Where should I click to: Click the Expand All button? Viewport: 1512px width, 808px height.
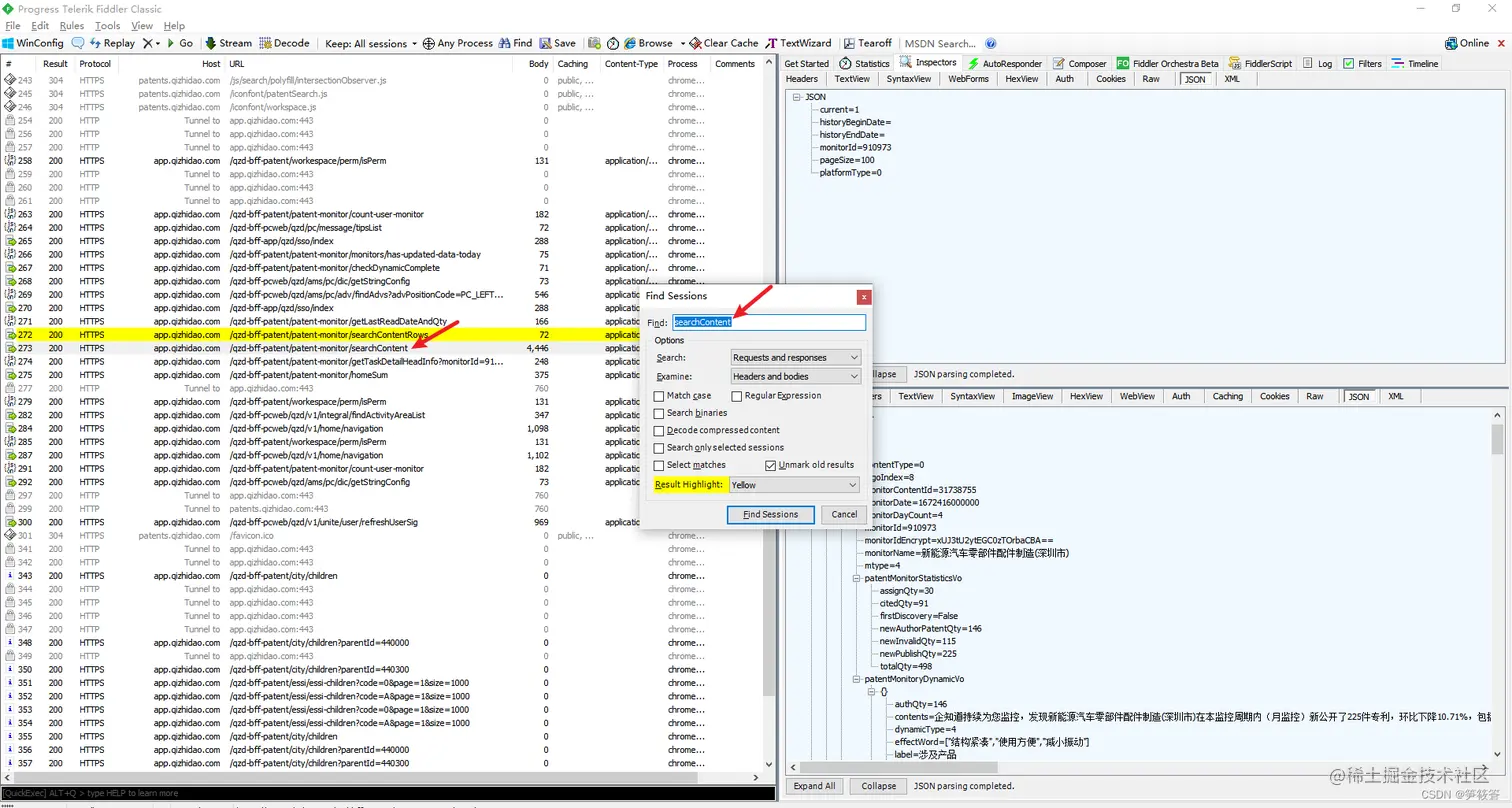click(814, 786)
